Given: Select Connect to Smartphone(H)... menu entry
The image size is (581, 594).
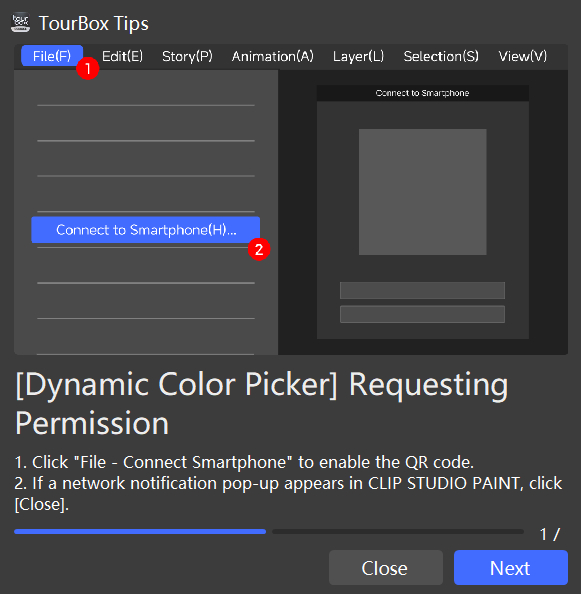Looking at the screenshot, I should point(145,230).
